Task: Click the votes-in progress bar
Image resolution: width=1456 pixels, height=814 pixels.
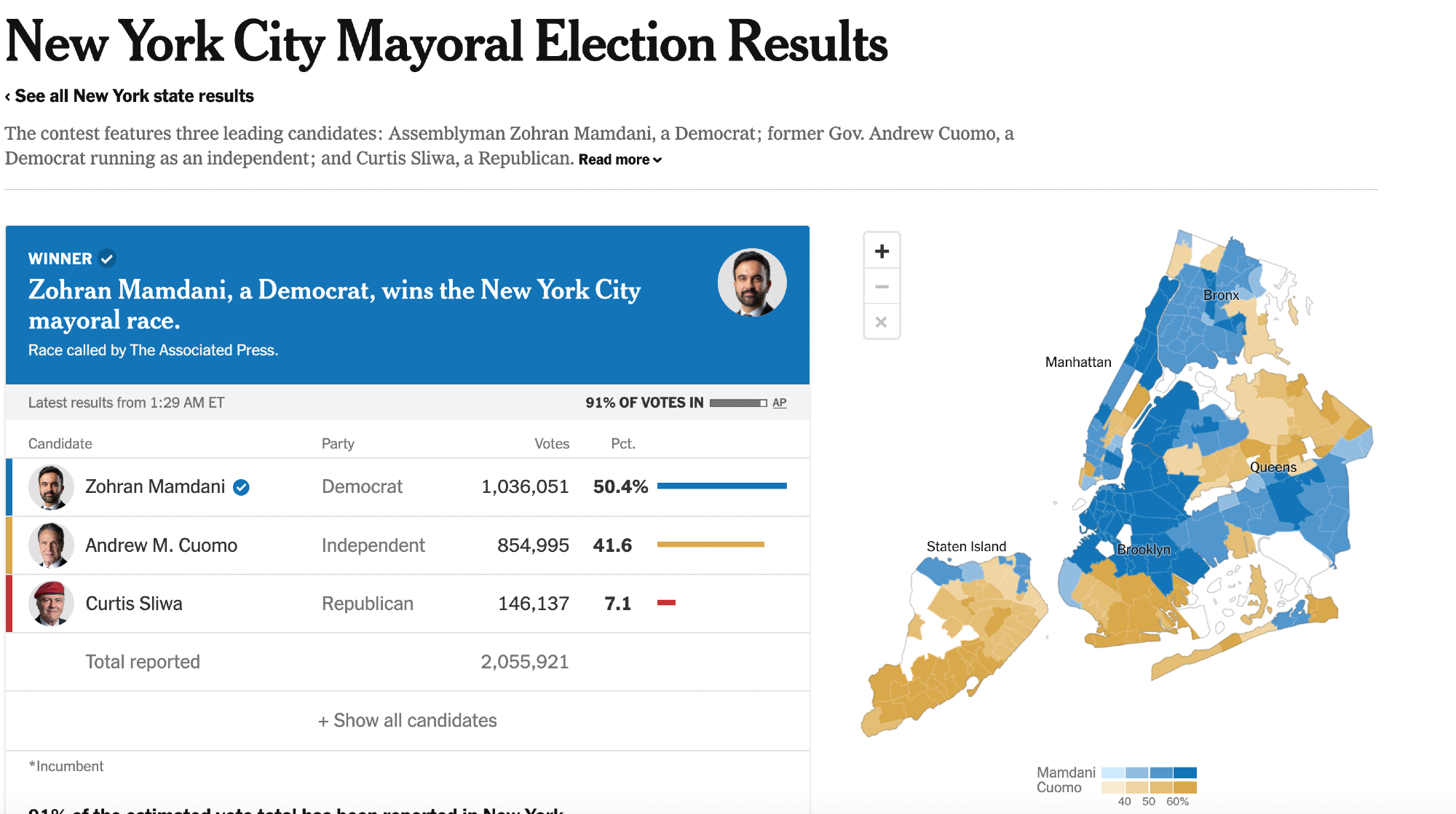Action: pyautogui.click(x=738, y=403)
